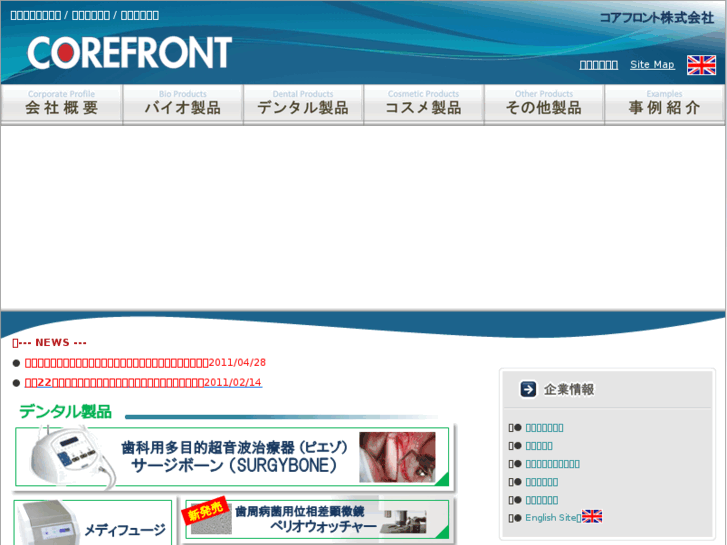The width and height of the screenshot is (727, 545).
Task: Open the link left of Site Map
Action: click(x=599, y=65)
